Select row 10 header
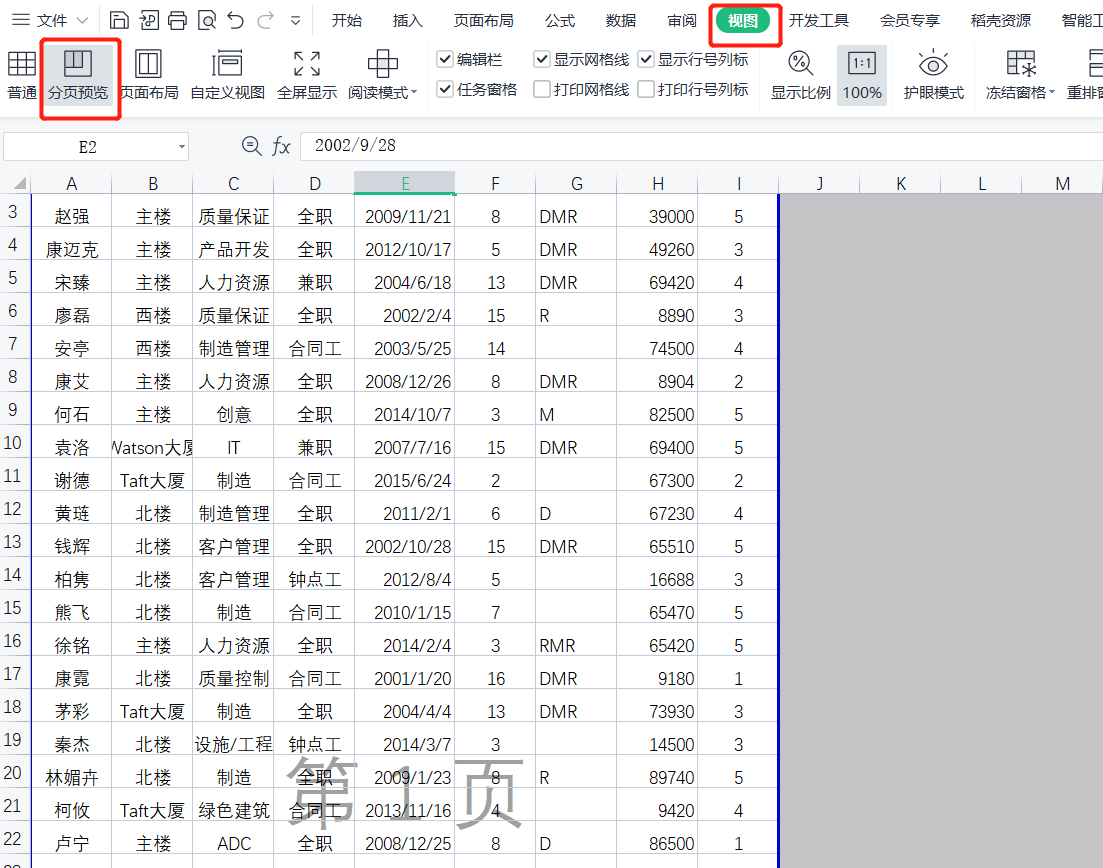 14,443
